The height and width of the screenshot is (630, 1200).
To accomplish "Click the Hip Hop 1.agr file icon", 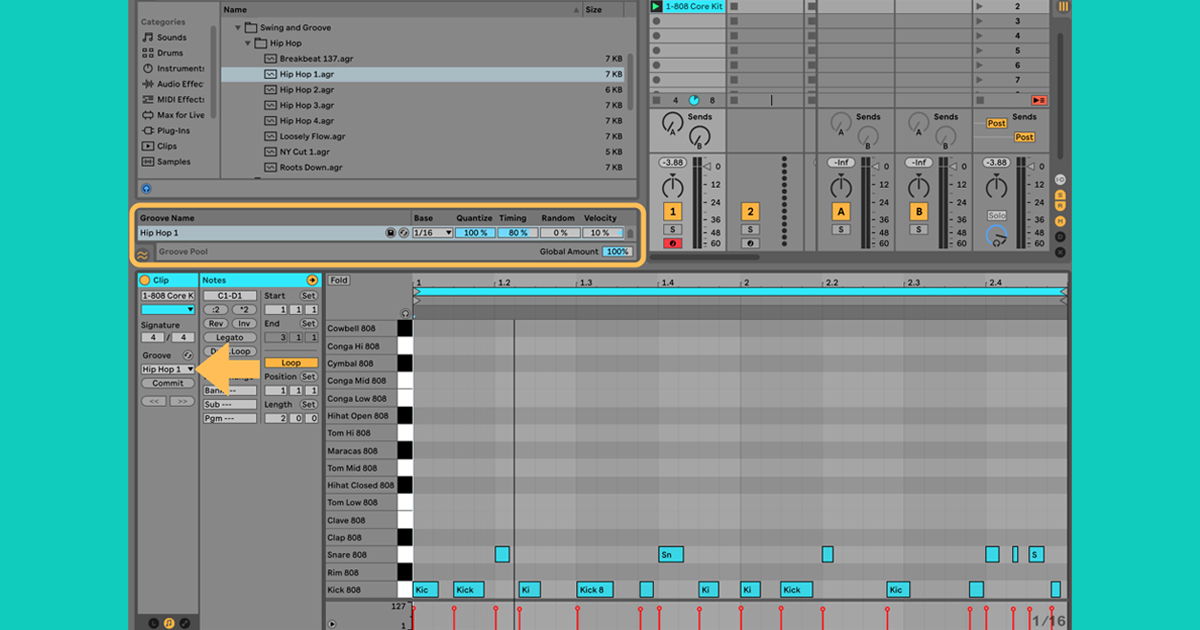I will 270,74.
